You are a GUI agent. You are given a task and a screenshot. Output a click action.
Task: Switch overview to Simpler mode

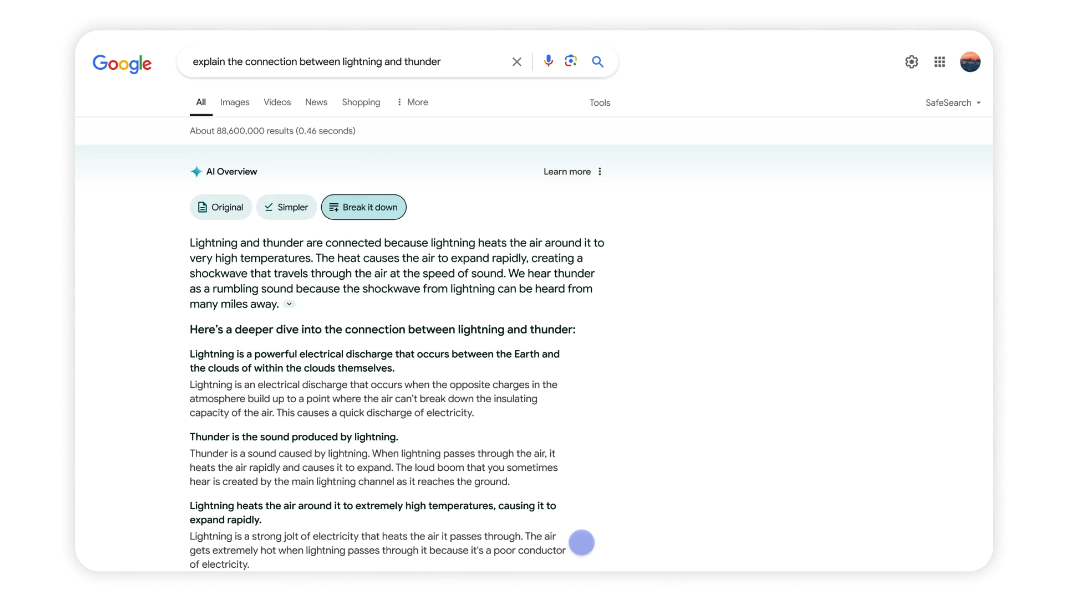[286, 207]
